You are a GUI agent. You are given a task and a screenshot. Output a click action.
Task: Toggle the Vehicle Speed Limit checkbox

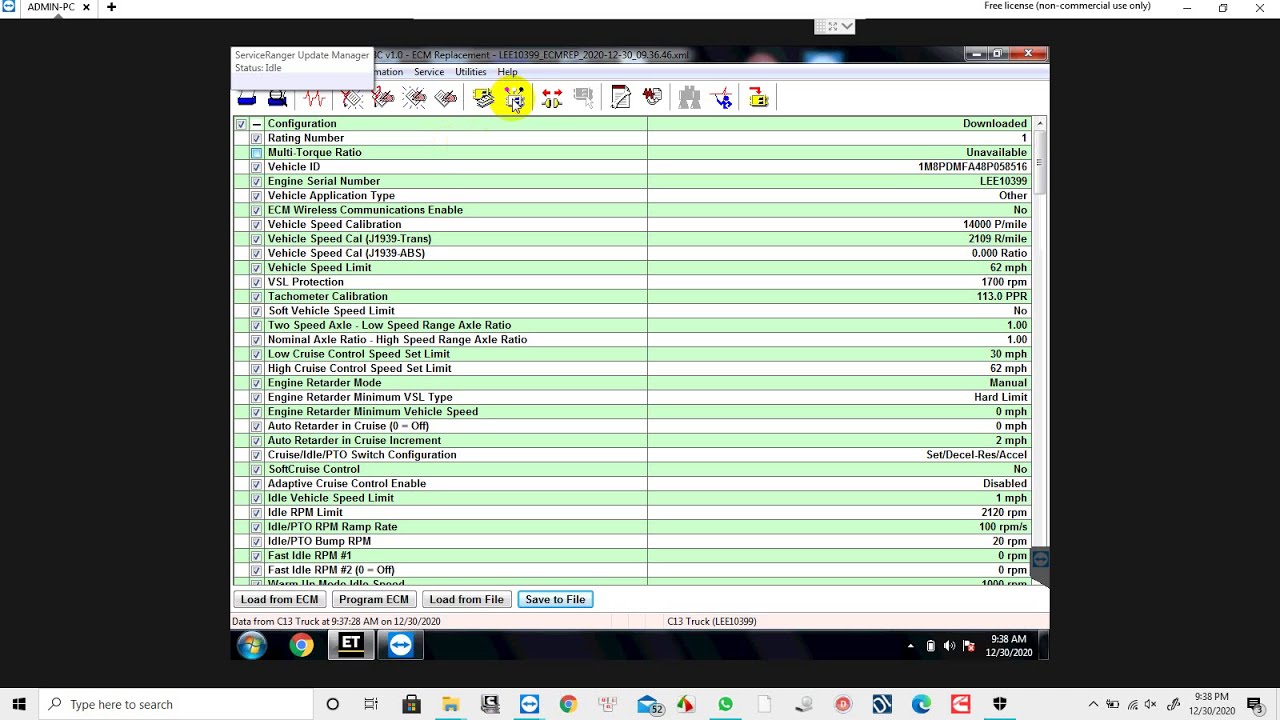[256, 268]
